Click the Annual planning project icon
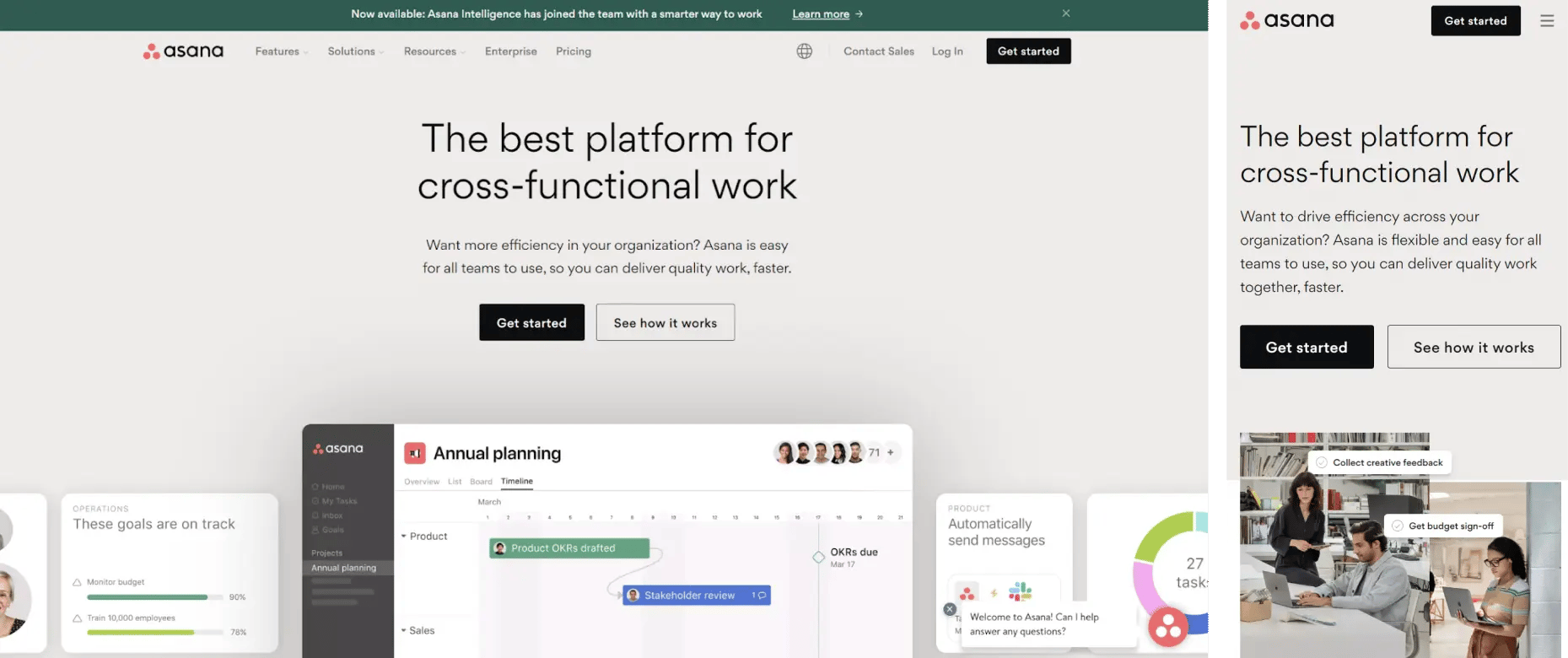The image size is (1568, 658). pos(414,453)
